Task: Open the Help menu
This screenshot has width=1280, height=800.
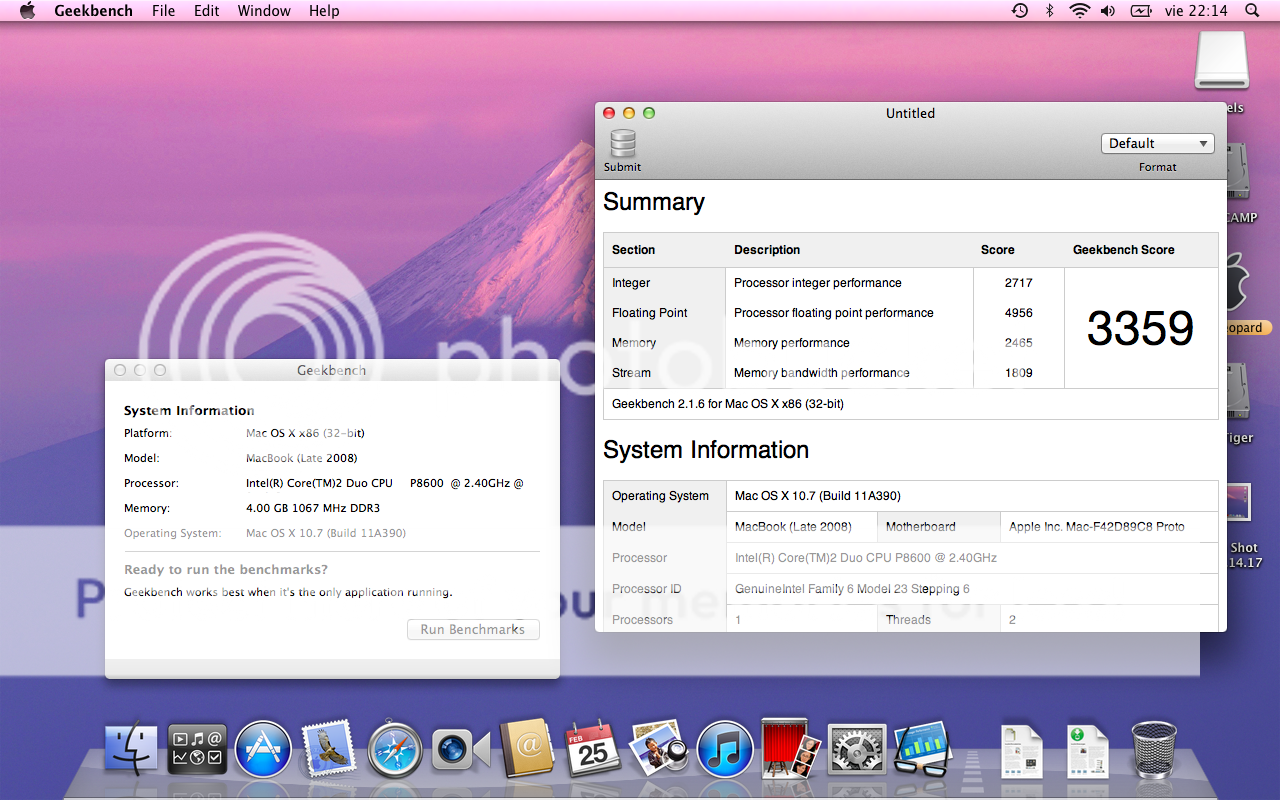Action: pos(324,11)
